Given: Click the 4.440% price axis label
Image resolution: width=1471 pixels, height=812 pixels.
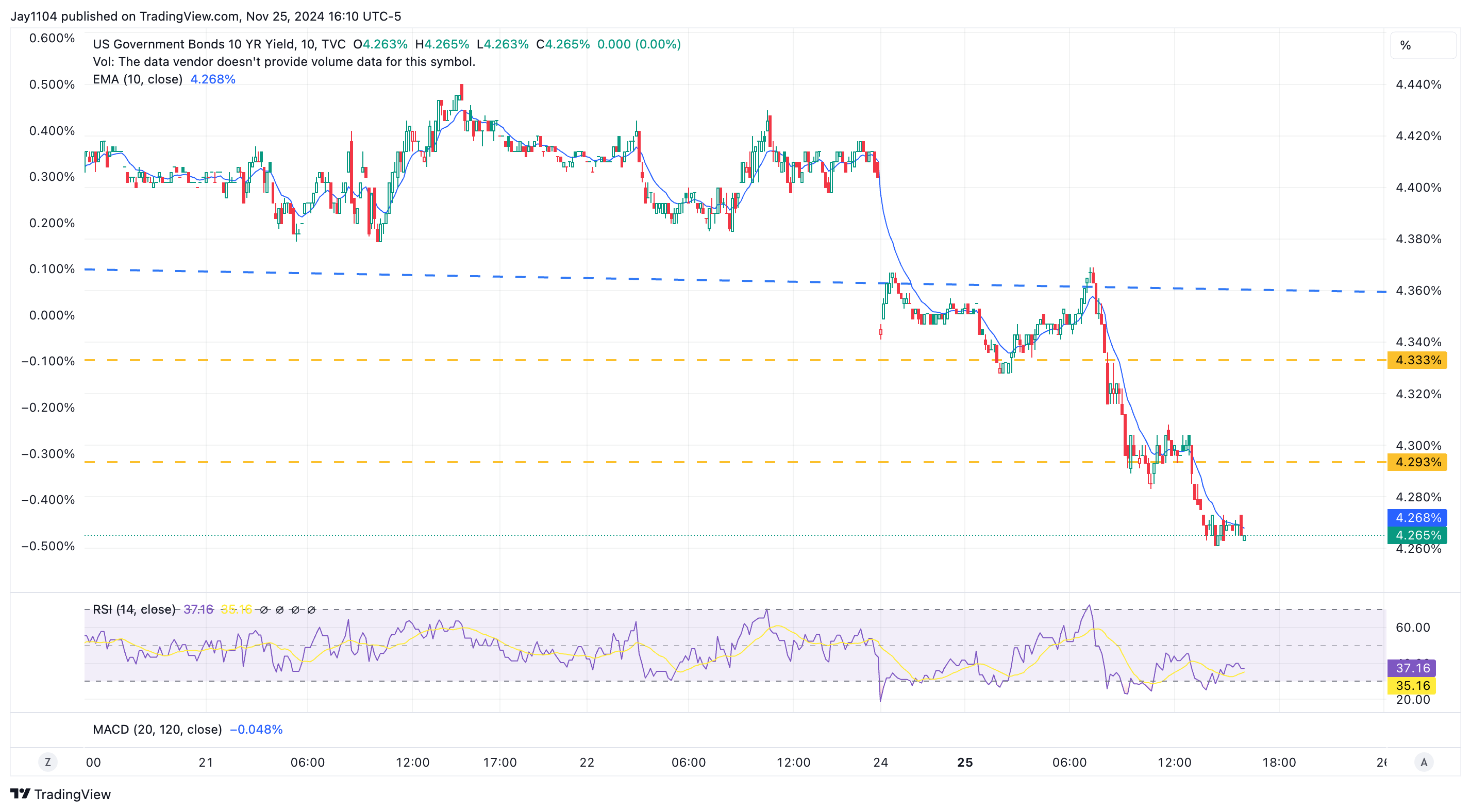Looking at the screenshot, I should click(x=1418, y=84).
